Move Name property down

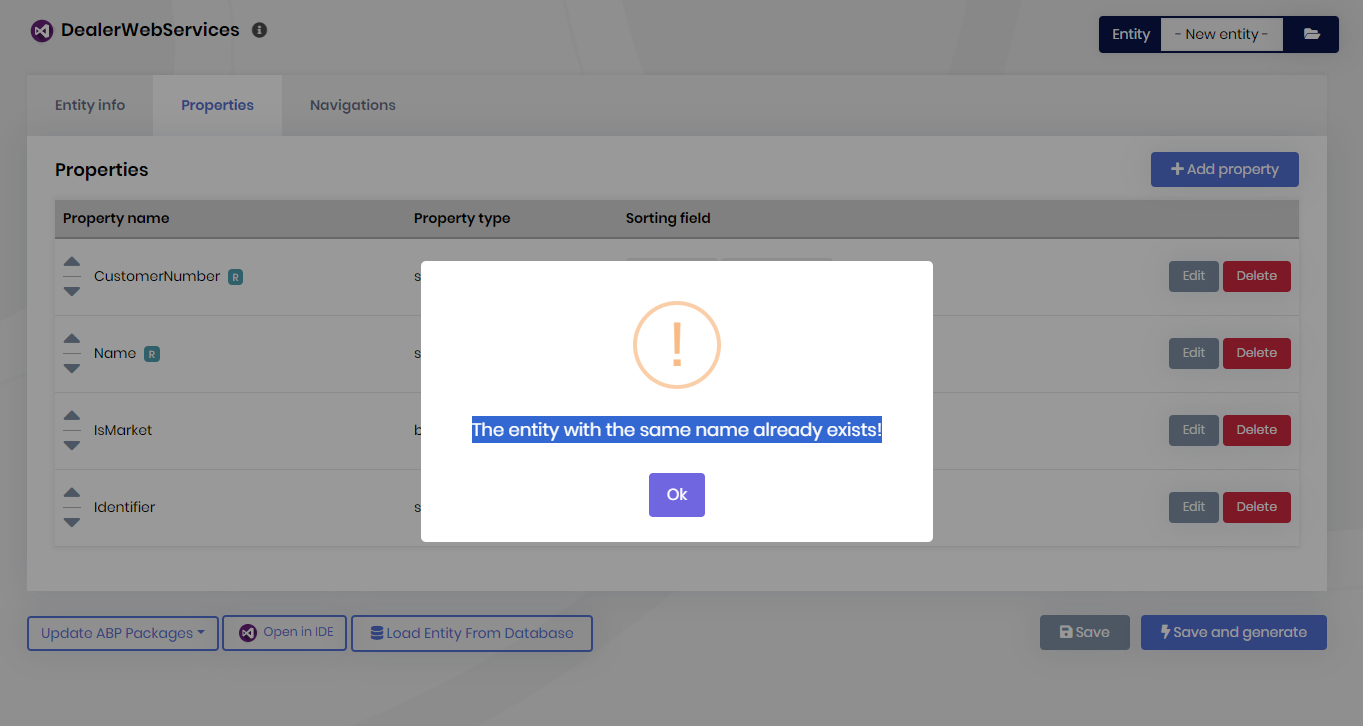click(x=72, y=368)
